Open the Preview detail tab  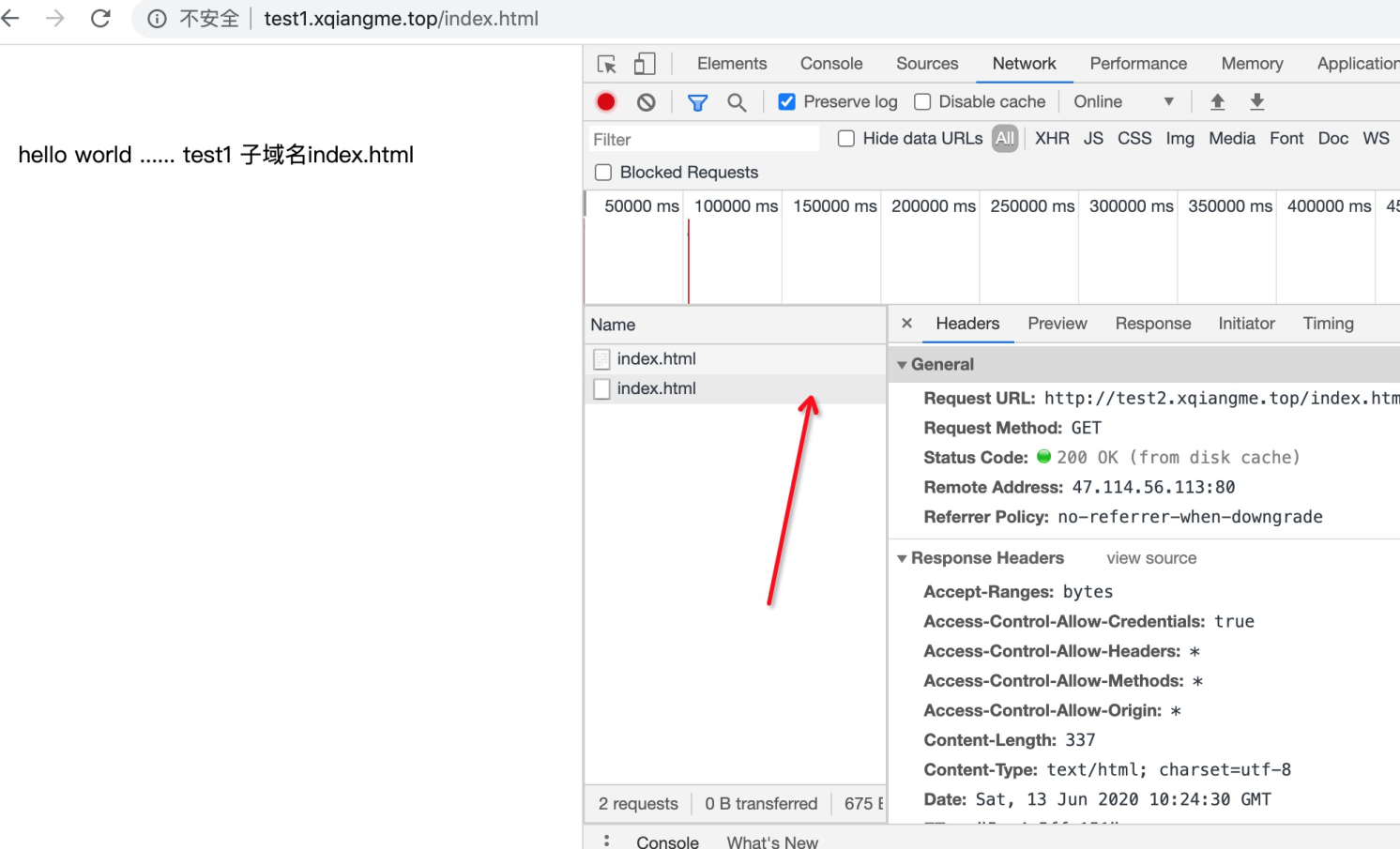click(x=1058, y=324)
